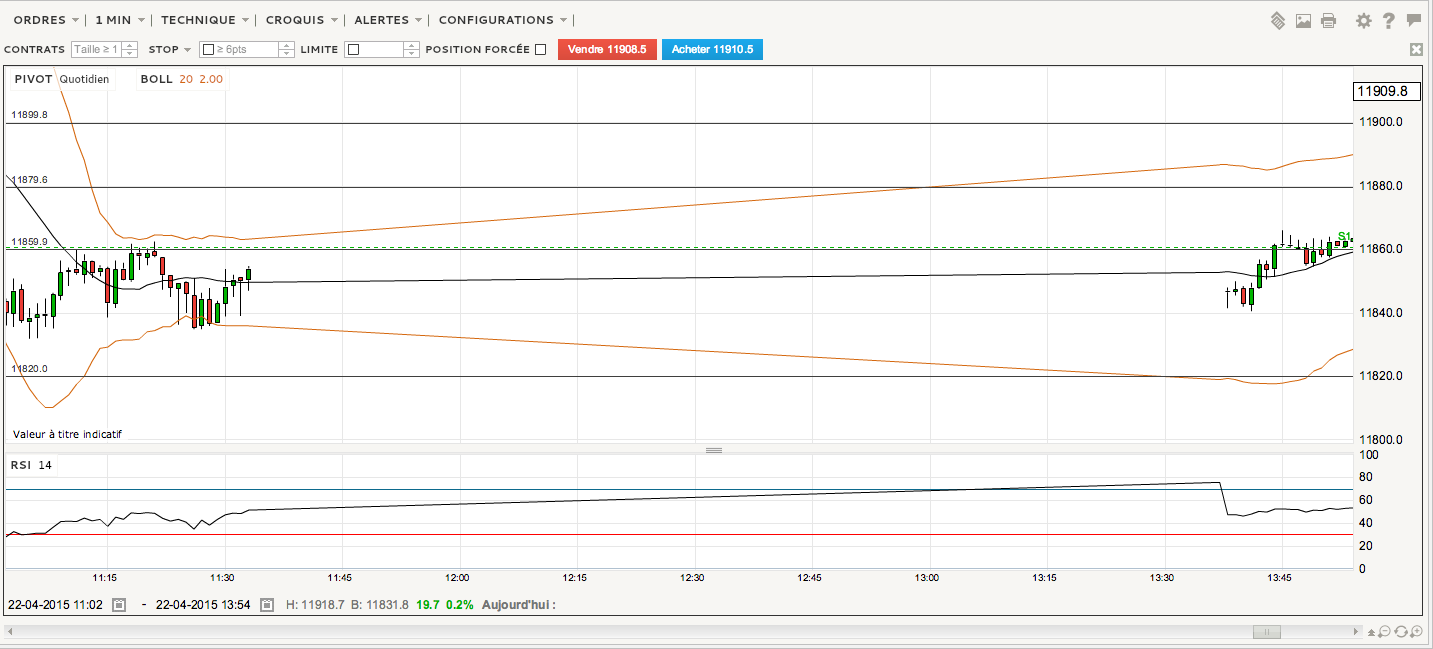The image size is (1433, 649).
Task: Enable the Position Forcée checkbox
Action: tap(541, 49)
